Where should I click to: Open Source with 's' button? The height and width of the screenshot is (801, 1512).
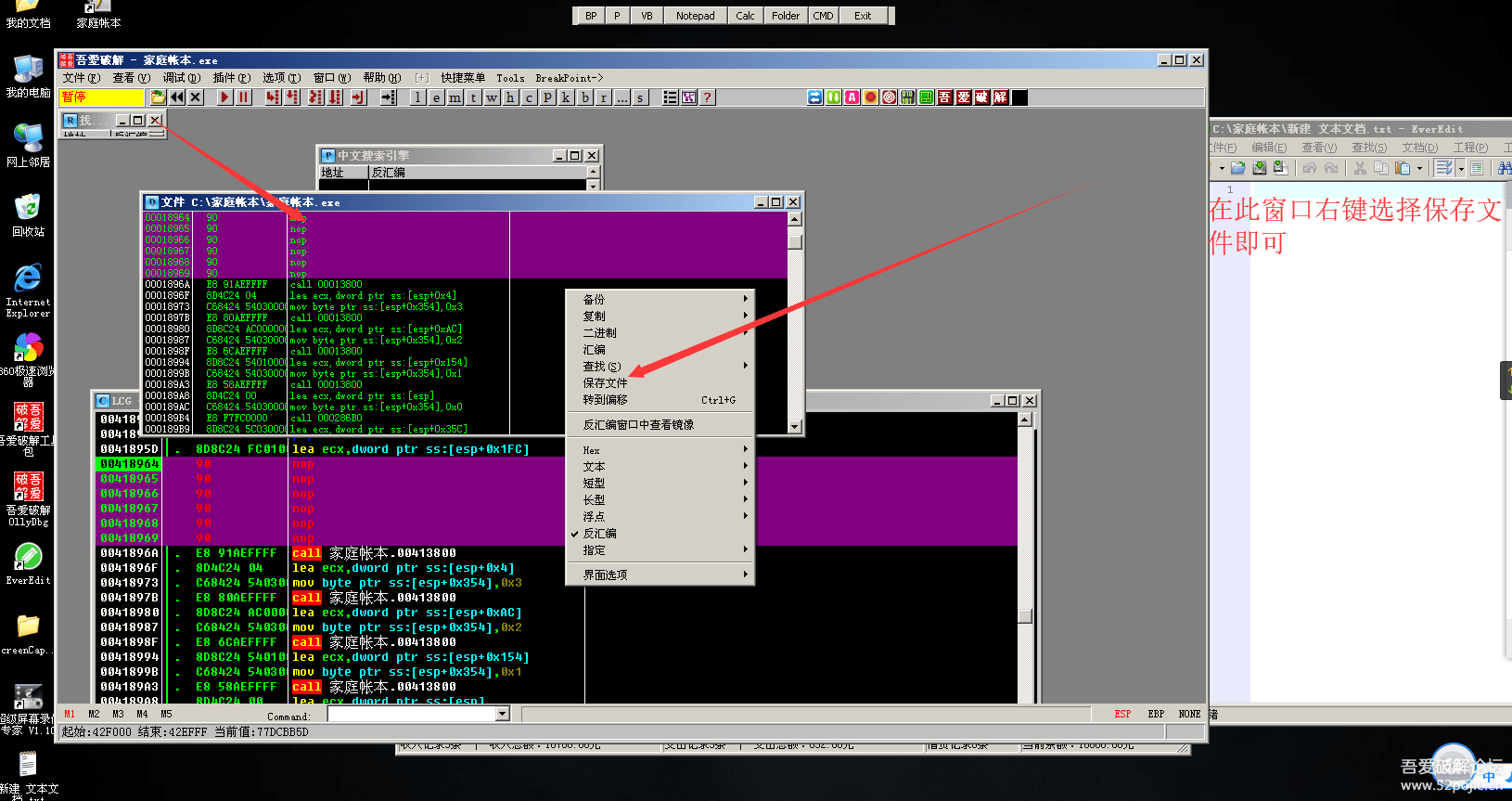click(641, 97)
